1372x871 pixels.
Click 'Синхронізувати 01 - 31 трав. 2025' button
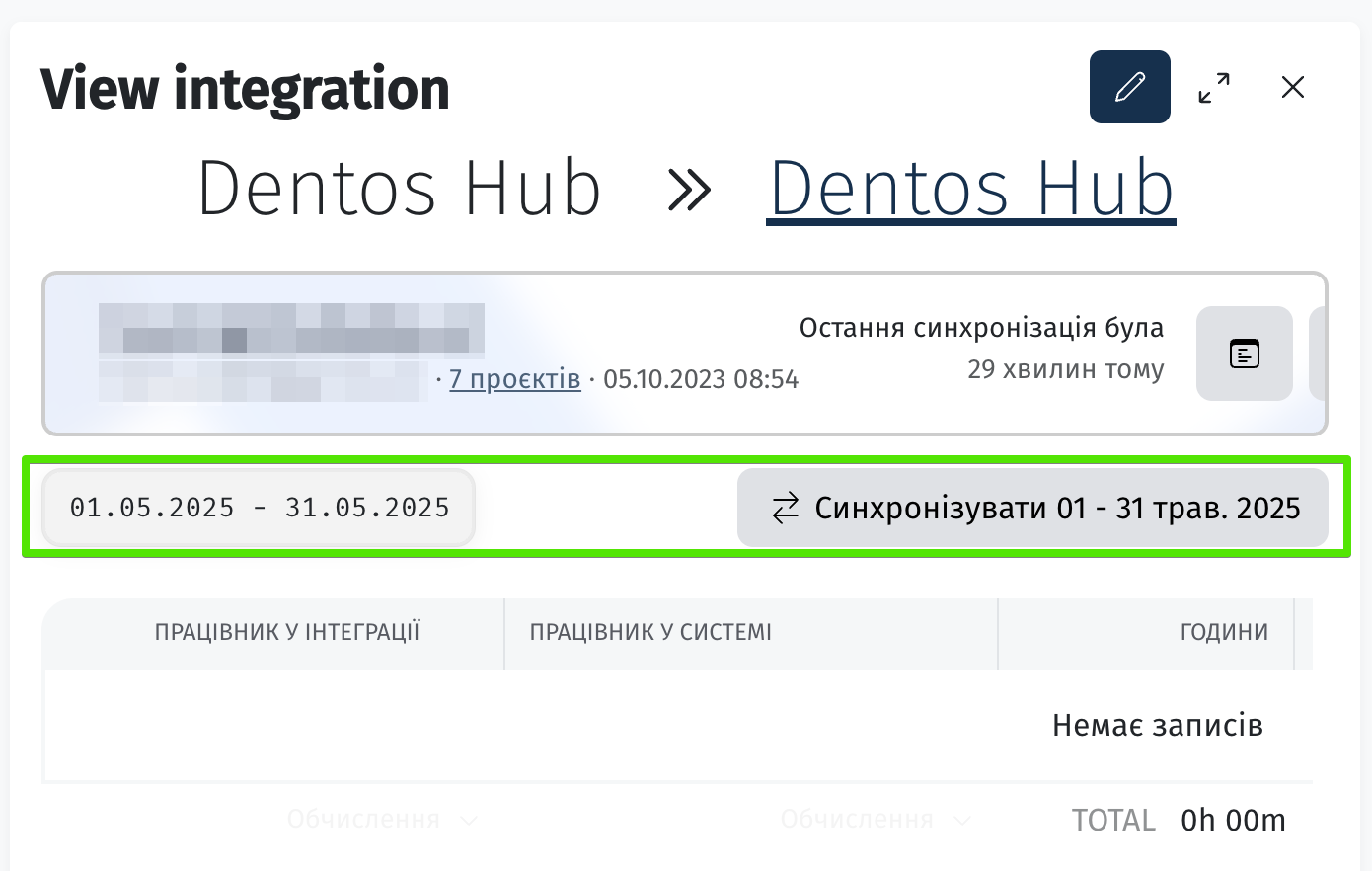pyautogui.click(x=1031, y=508)
